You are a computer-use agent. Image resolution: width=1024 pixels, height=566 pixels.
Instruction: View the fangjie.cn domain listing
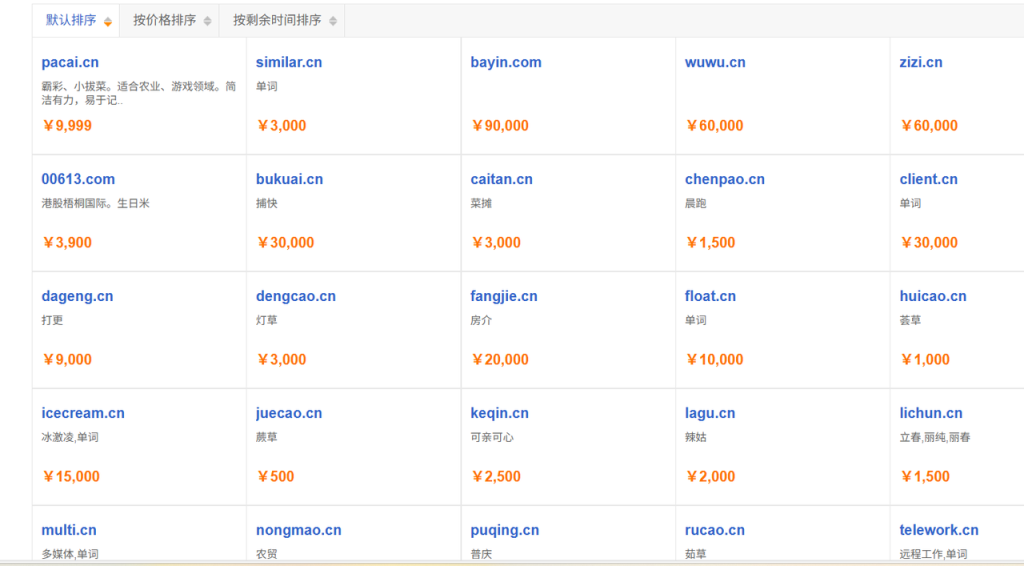(x=504, y=296)
